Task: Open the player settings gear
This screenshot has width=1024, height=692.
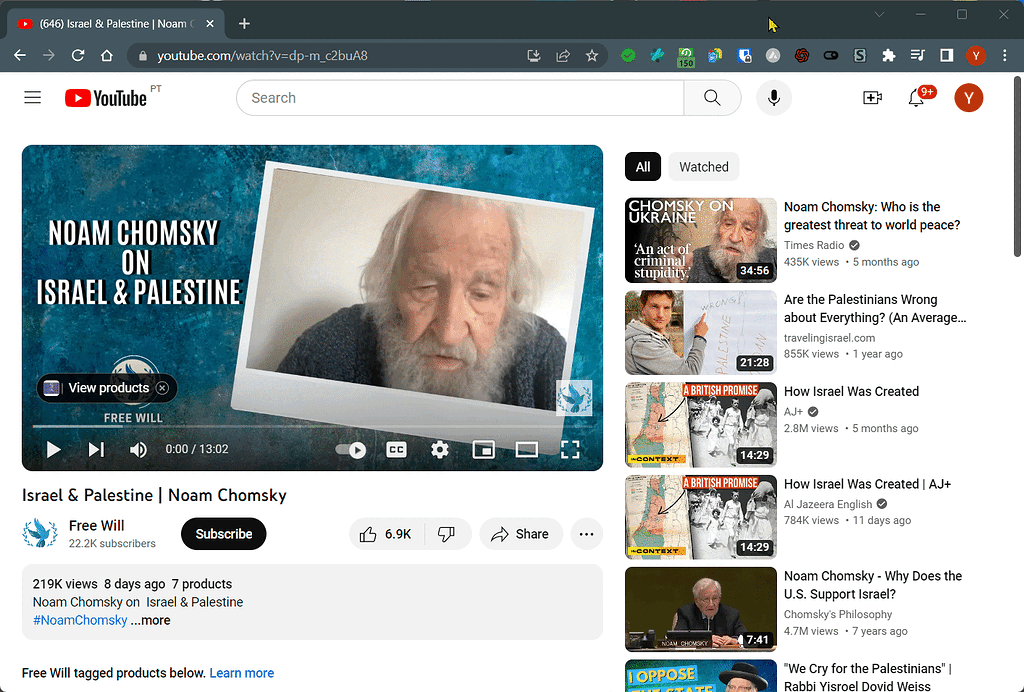Action: 439,450
